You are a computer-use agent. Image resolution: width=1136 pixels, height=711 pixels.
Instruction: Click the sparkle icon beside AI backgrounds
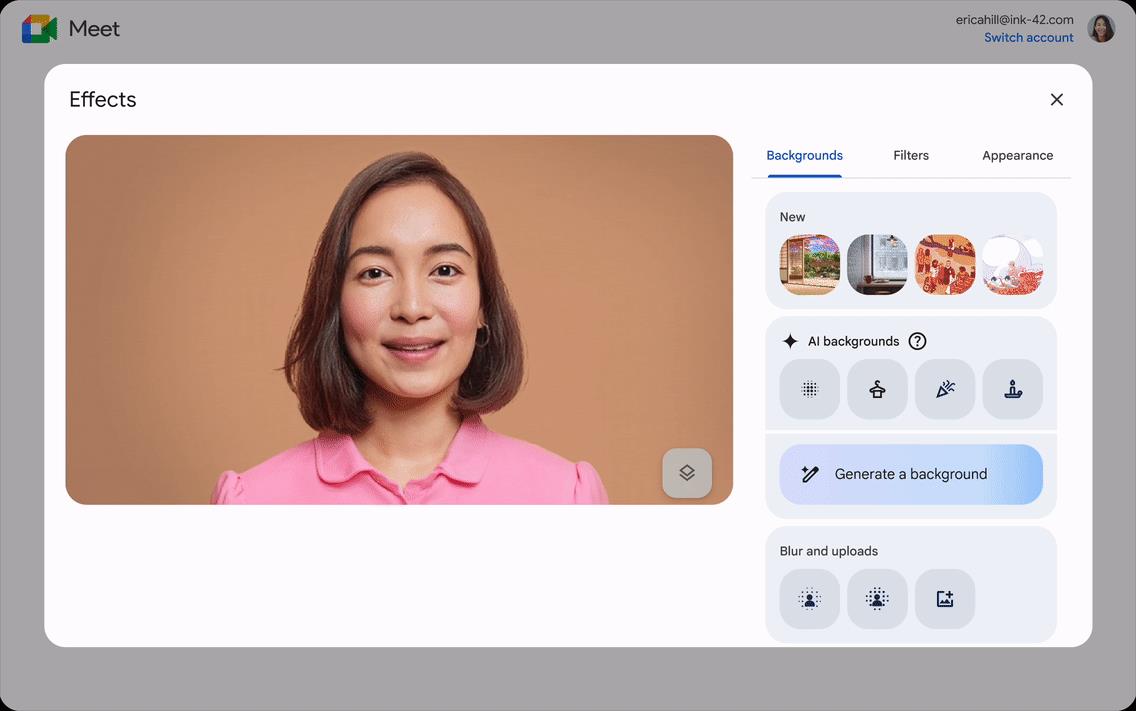click(790, 340)
